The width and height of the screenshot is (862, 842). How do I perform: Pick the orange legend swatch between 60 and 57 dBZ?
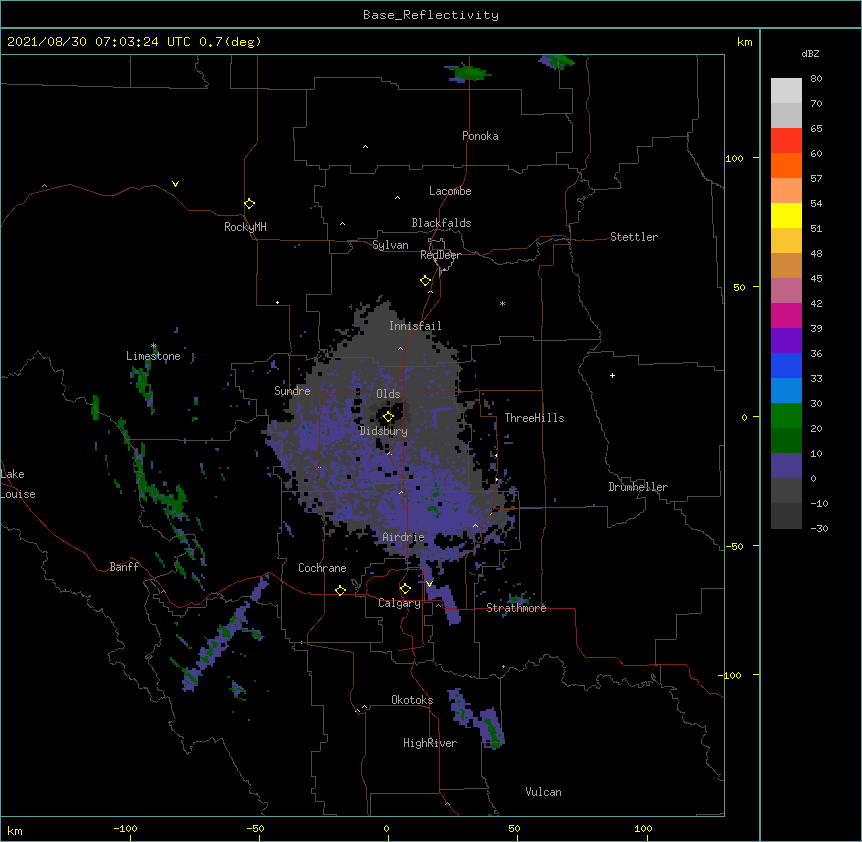pyautogui.click(x=786, y=165)
